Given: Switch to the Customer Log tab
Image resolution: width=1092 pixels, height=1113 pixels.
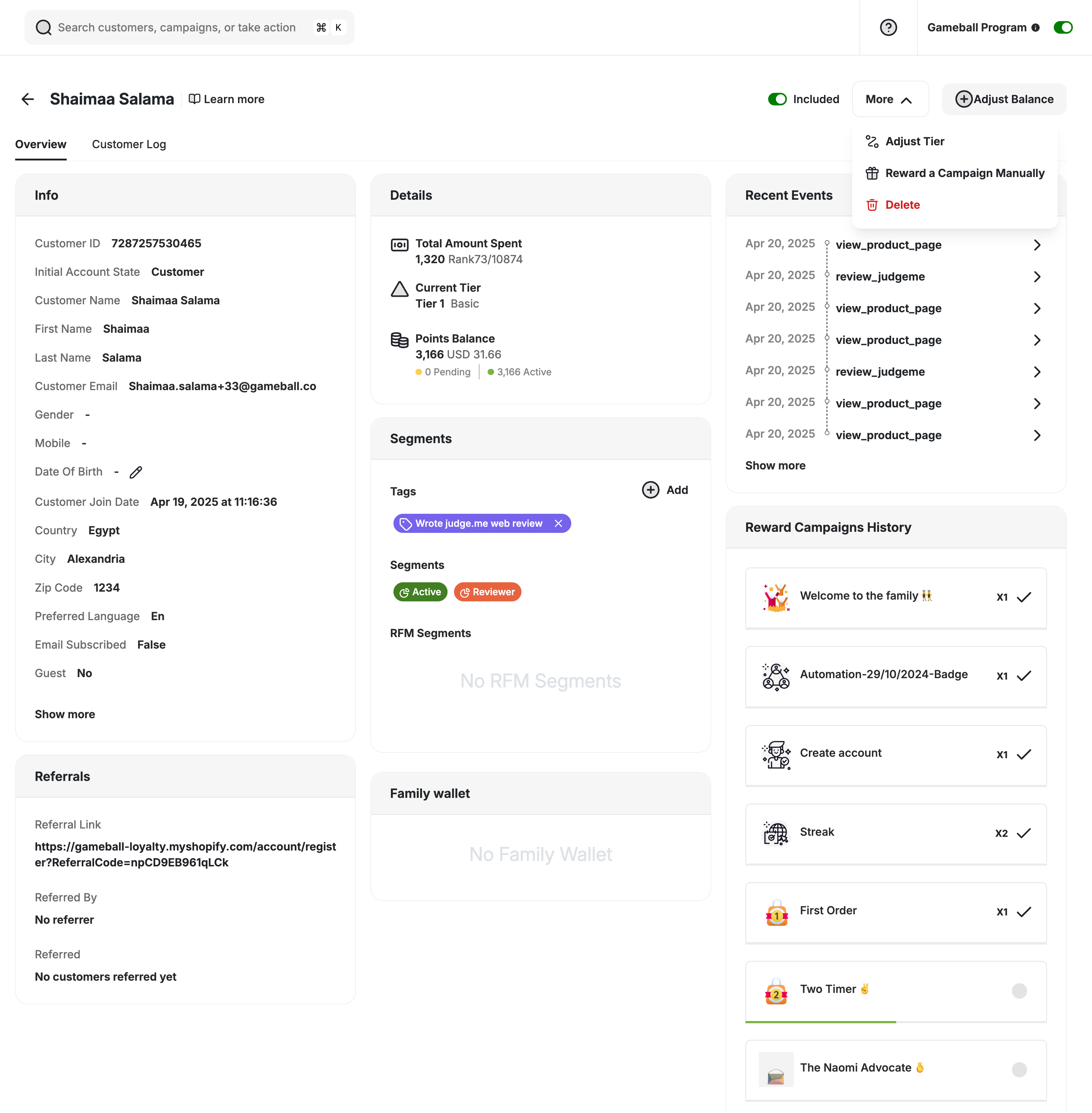Looking at the screenshot, I should click(128, 144).
